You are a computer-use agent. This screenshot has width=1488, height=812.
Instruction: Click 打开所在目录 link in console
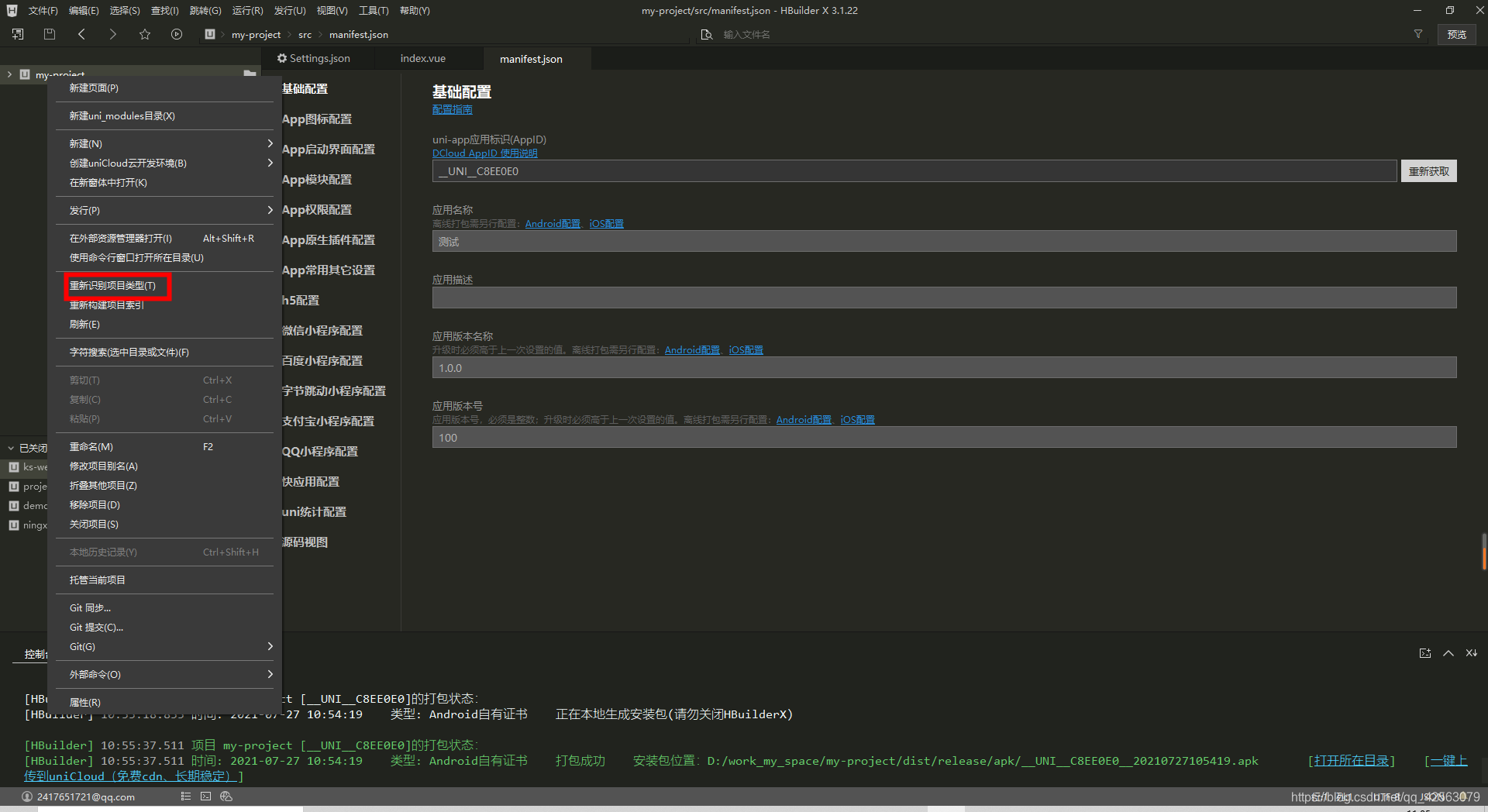[1351, 761]
